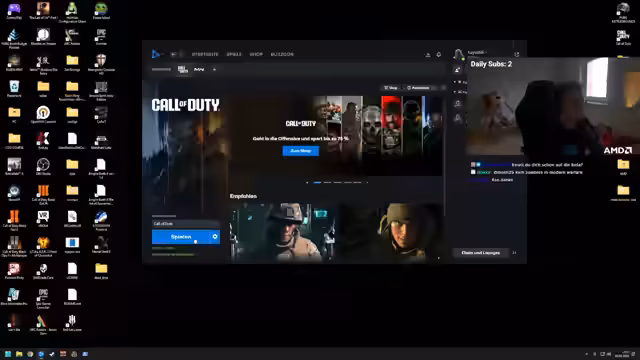
Task: Open the Call of Duty version selector
Action: tap(186, 224)
